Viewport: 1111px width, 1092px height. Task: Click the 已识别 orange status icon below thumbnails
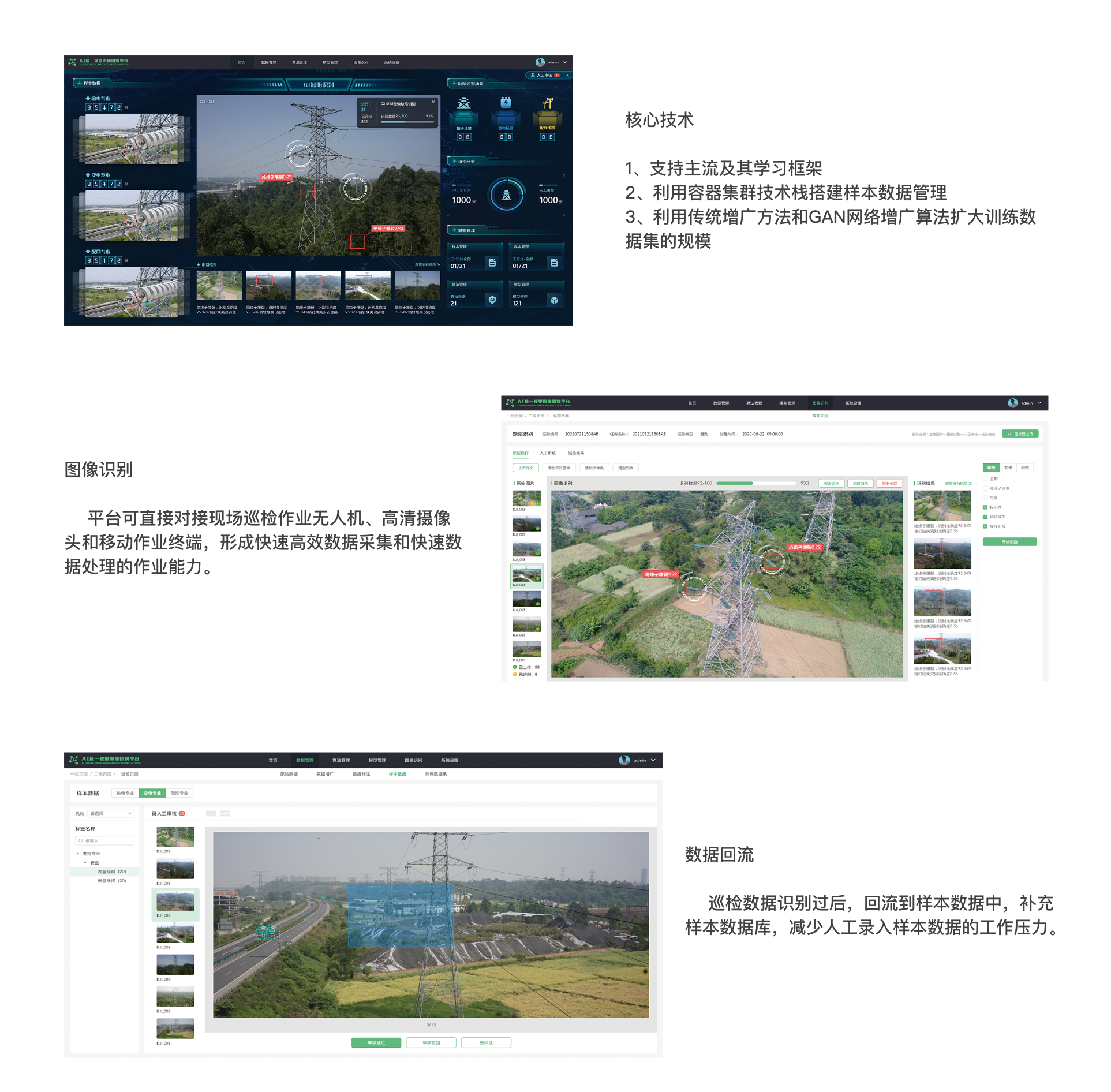[x=515, y=674]
